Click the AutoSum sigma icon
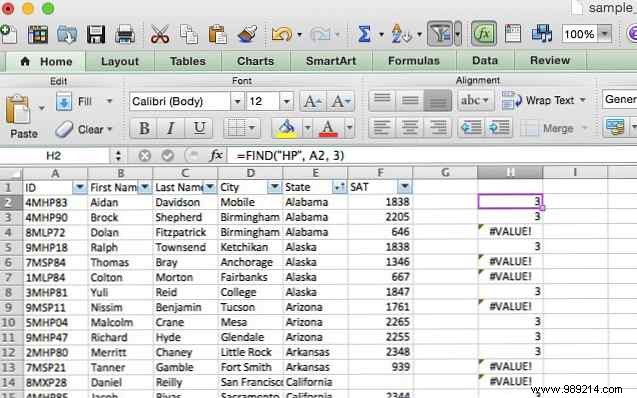 pyautogui.click(x=364, y=34)
